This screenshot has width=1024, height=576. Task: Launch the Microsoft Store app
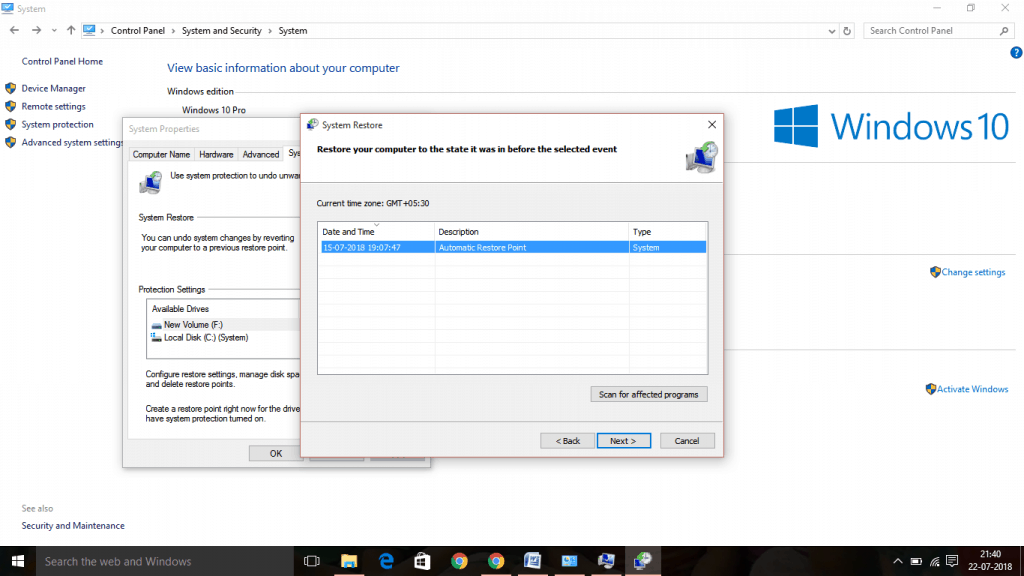point(422,561)
